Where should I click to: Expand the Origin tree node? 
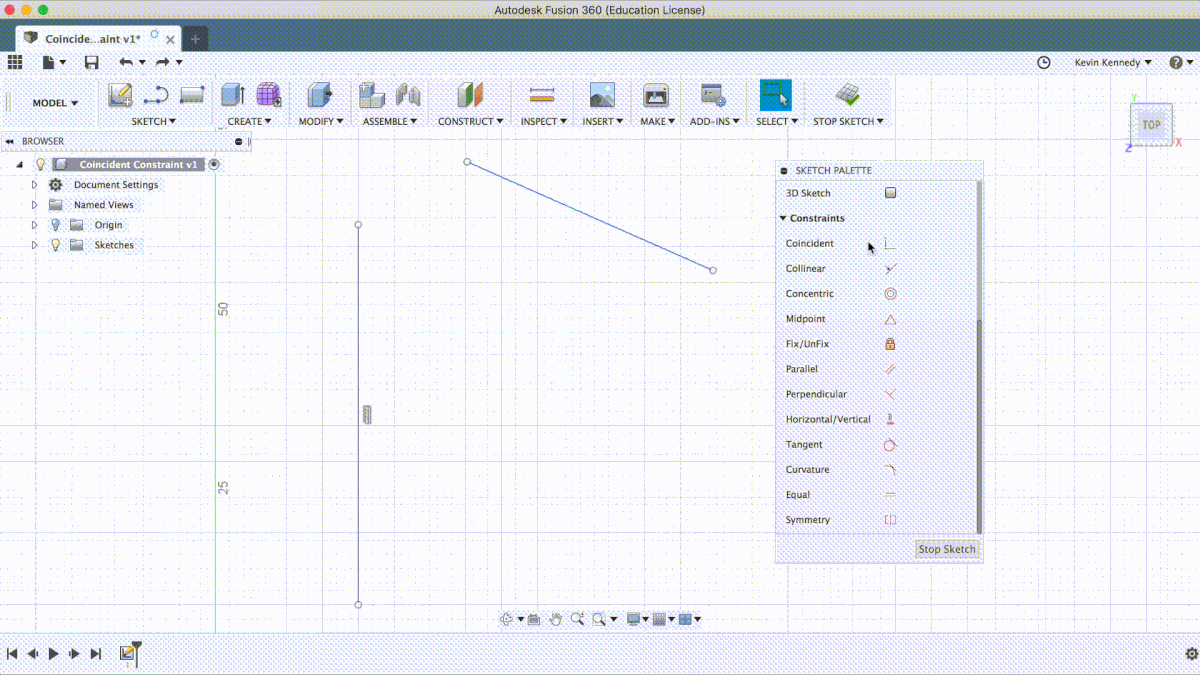point(34,225)
